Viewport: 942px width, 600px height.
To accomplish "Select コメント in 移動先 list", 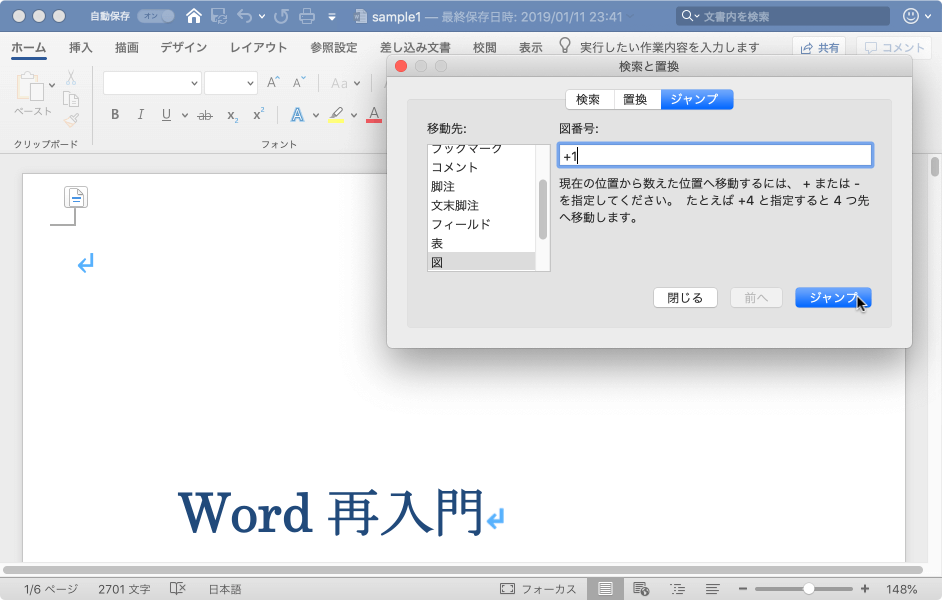I will pyautogui.click(x=481, y=168).
